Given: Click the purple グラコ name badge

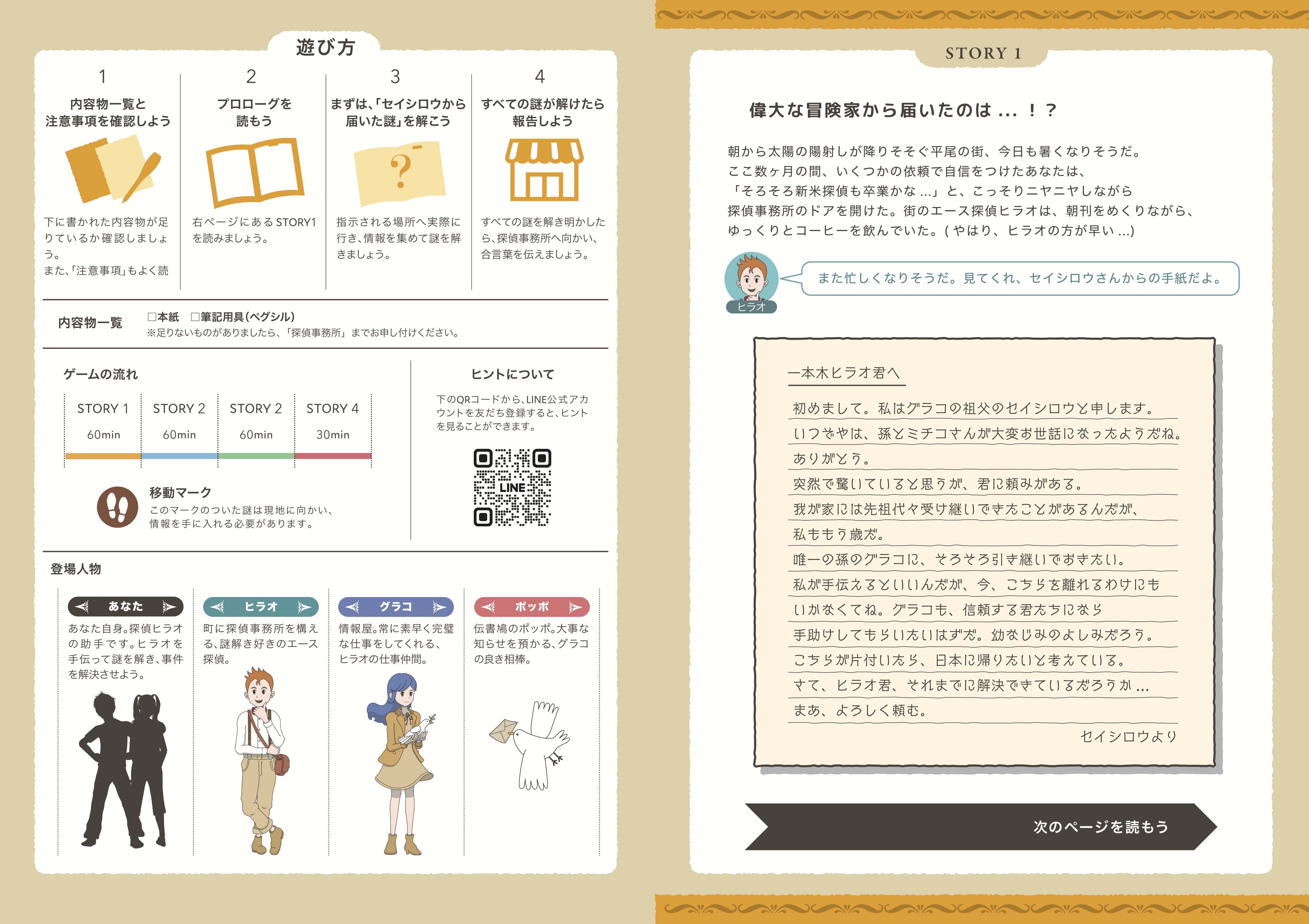Looking at the screenshot, I should click(x=396, y=606).
